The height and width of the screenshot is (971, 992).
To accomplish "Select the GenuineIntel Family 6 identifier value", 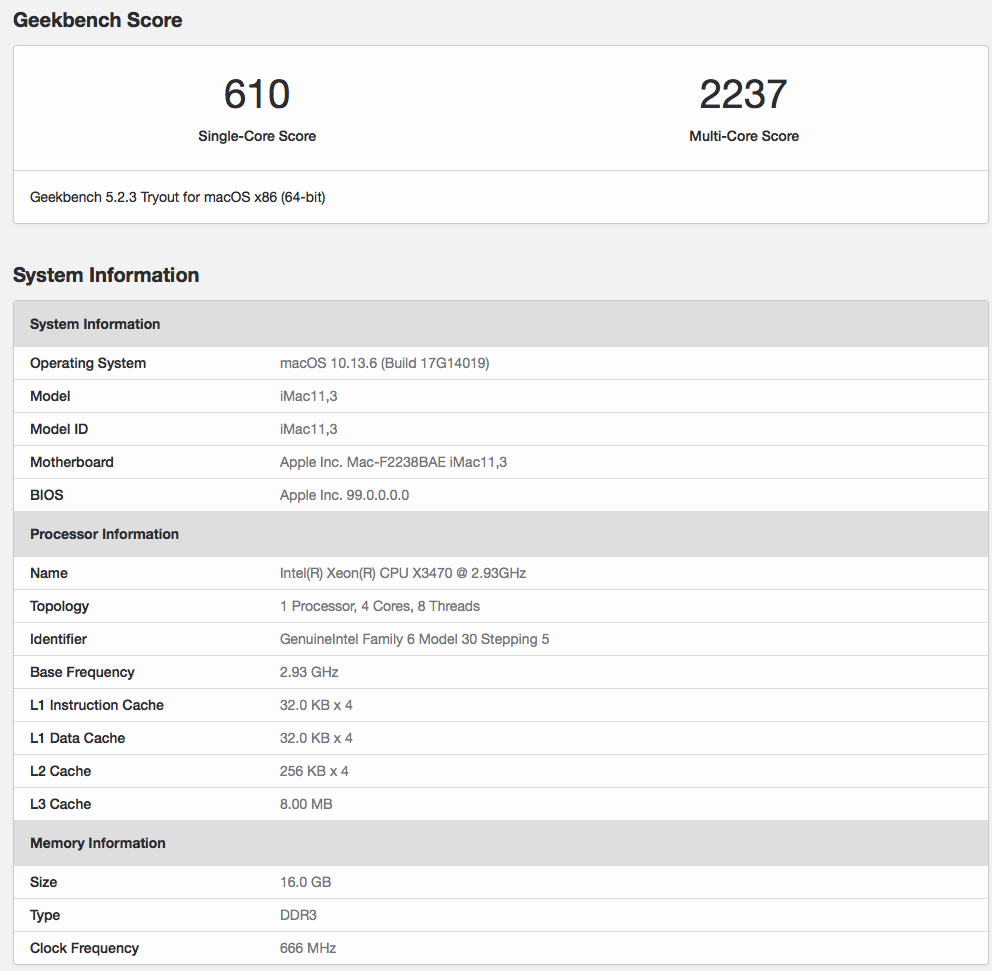I will (x=414, y=639).
